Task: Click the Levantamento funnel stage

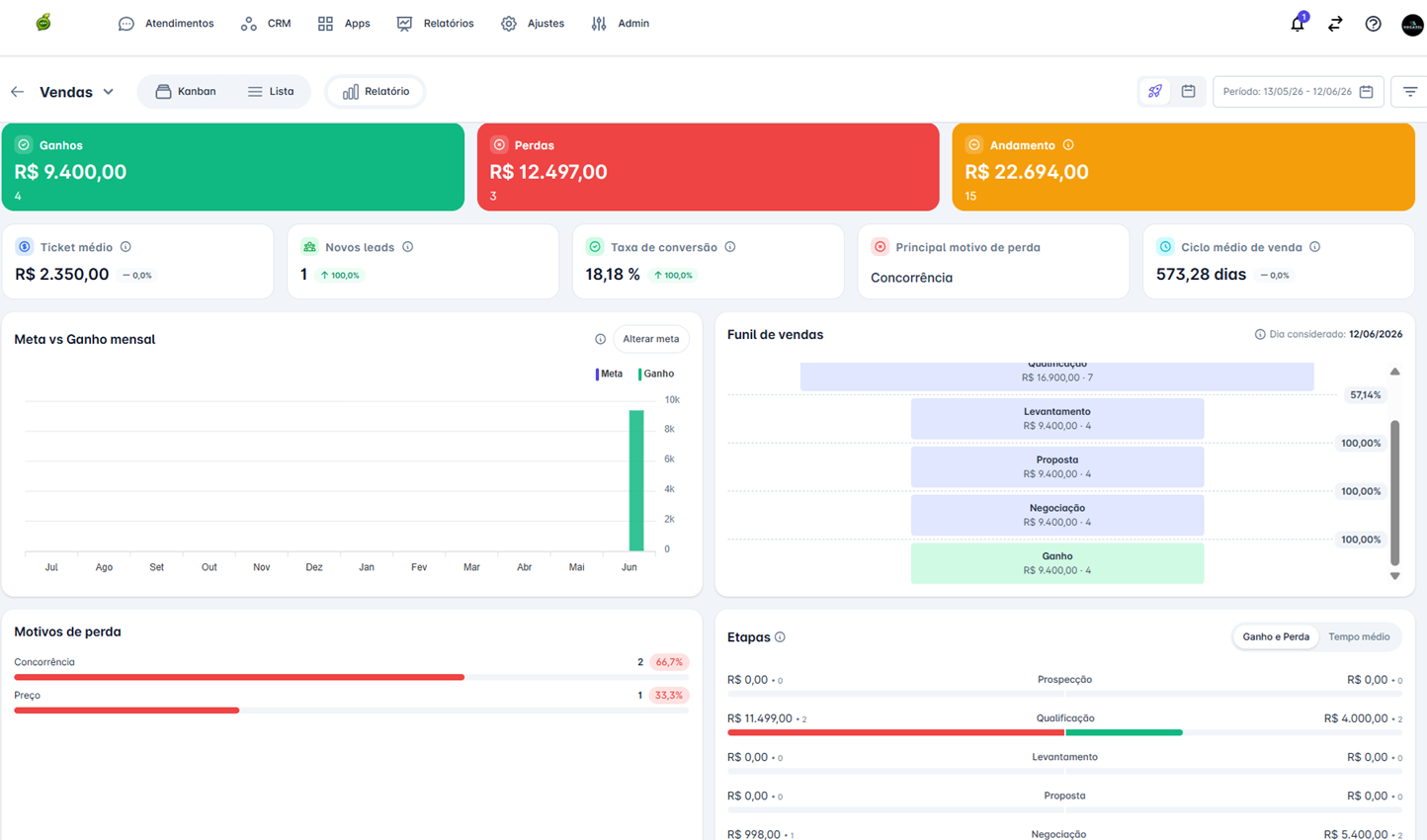Action: pyautogui.click(x=1057, y=419)
